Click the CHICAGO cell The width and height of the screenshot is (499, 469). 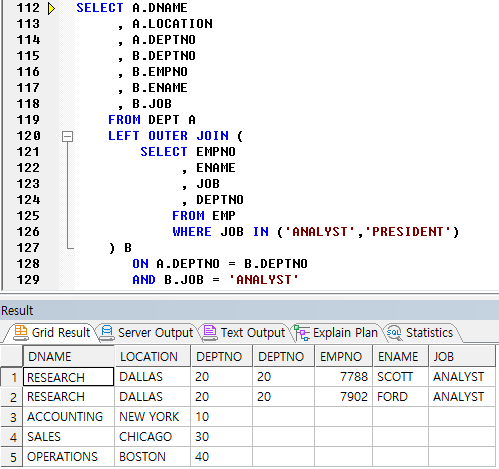pos(153,437)
